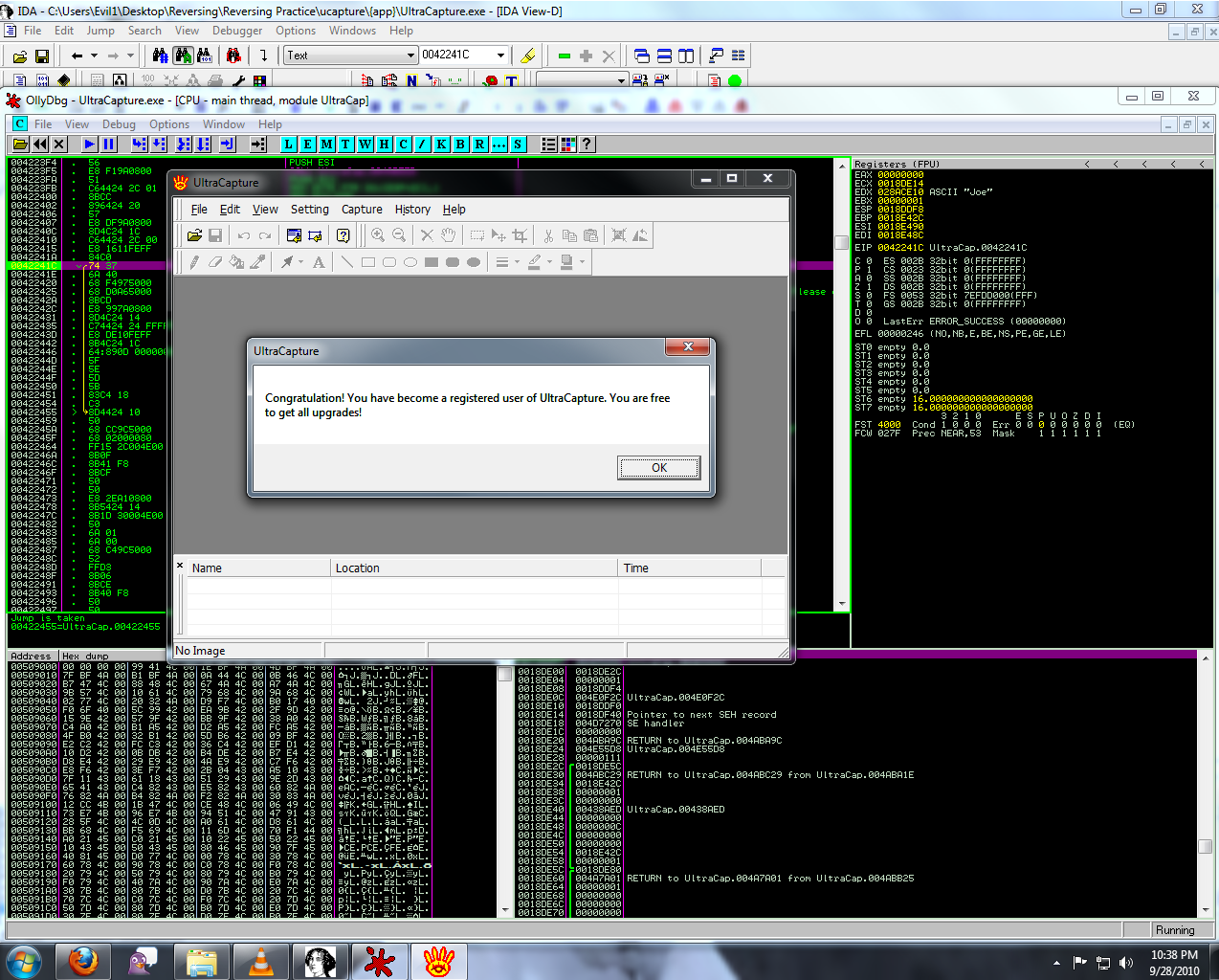Open the Memory map M button in OllyDbg
The width and height of the screenshot is (1219, 980).
(326, 145)
